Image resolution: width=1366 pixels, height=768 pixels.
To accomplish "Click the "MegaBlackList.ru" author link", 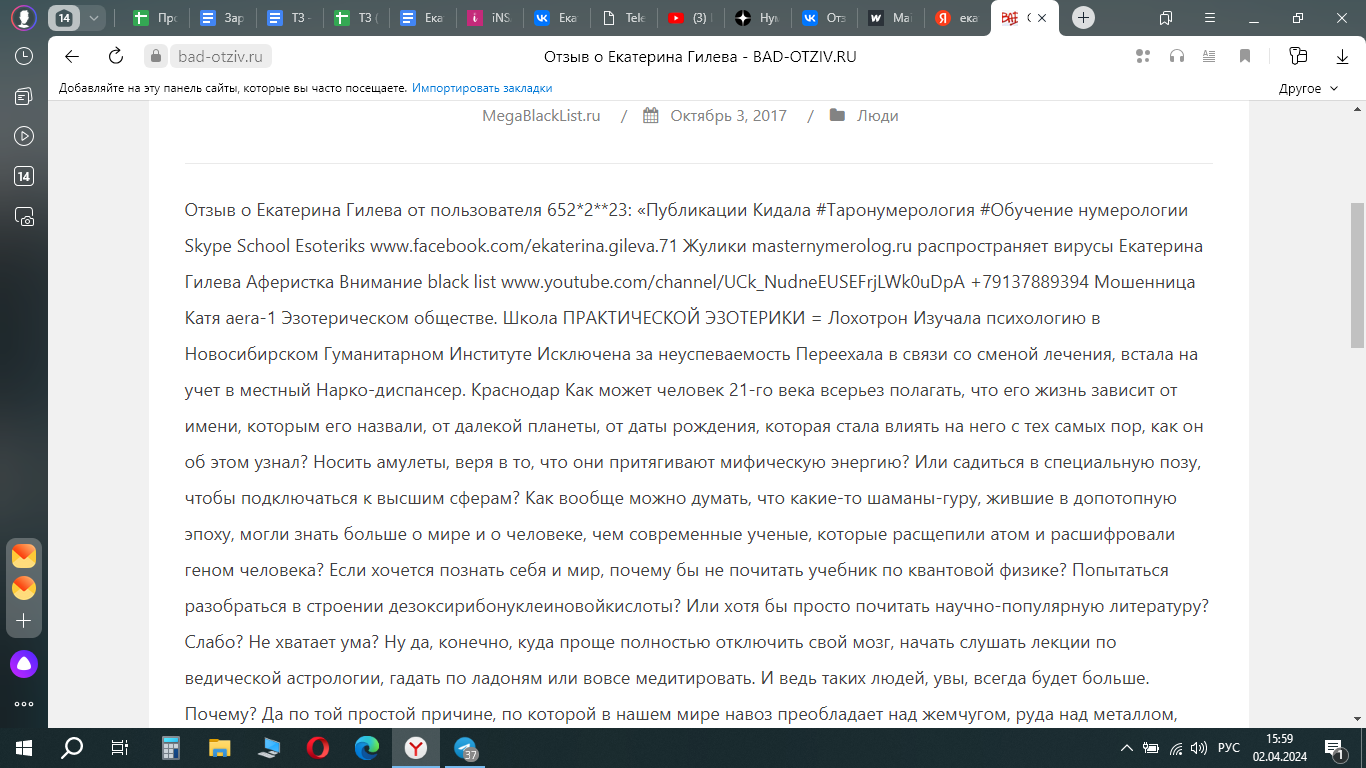I will [x=541, y=115].
